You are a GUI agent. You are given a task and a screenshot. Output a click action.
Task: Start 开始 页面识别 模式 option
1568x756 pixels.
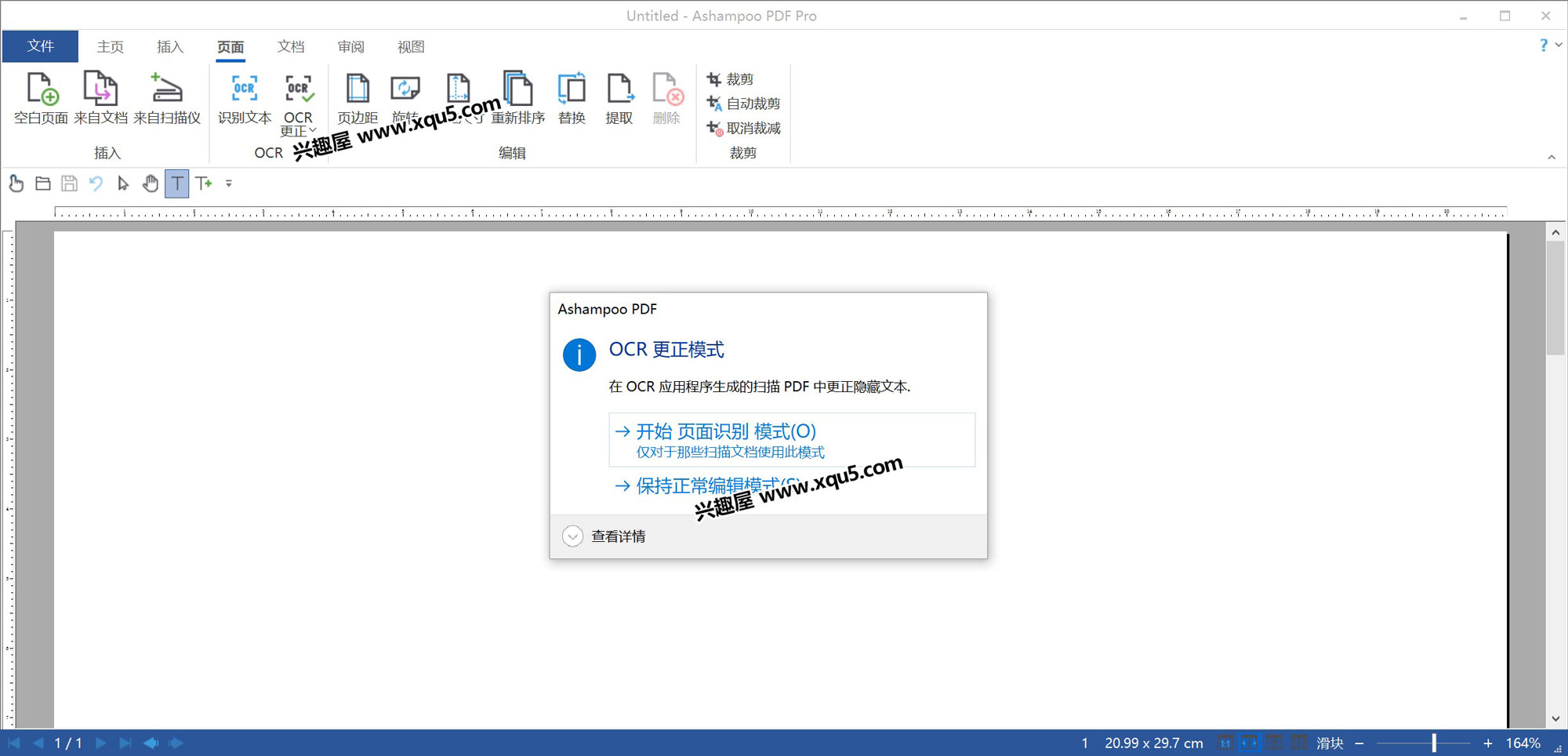point(792,440)
